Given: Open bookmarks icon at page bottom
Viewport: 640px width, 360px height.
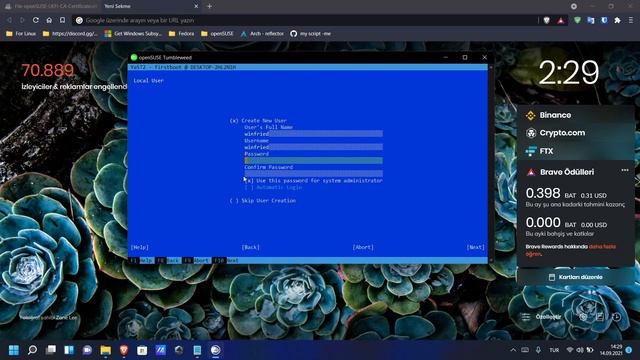Looking at the screenshot, I should point(600,317).
